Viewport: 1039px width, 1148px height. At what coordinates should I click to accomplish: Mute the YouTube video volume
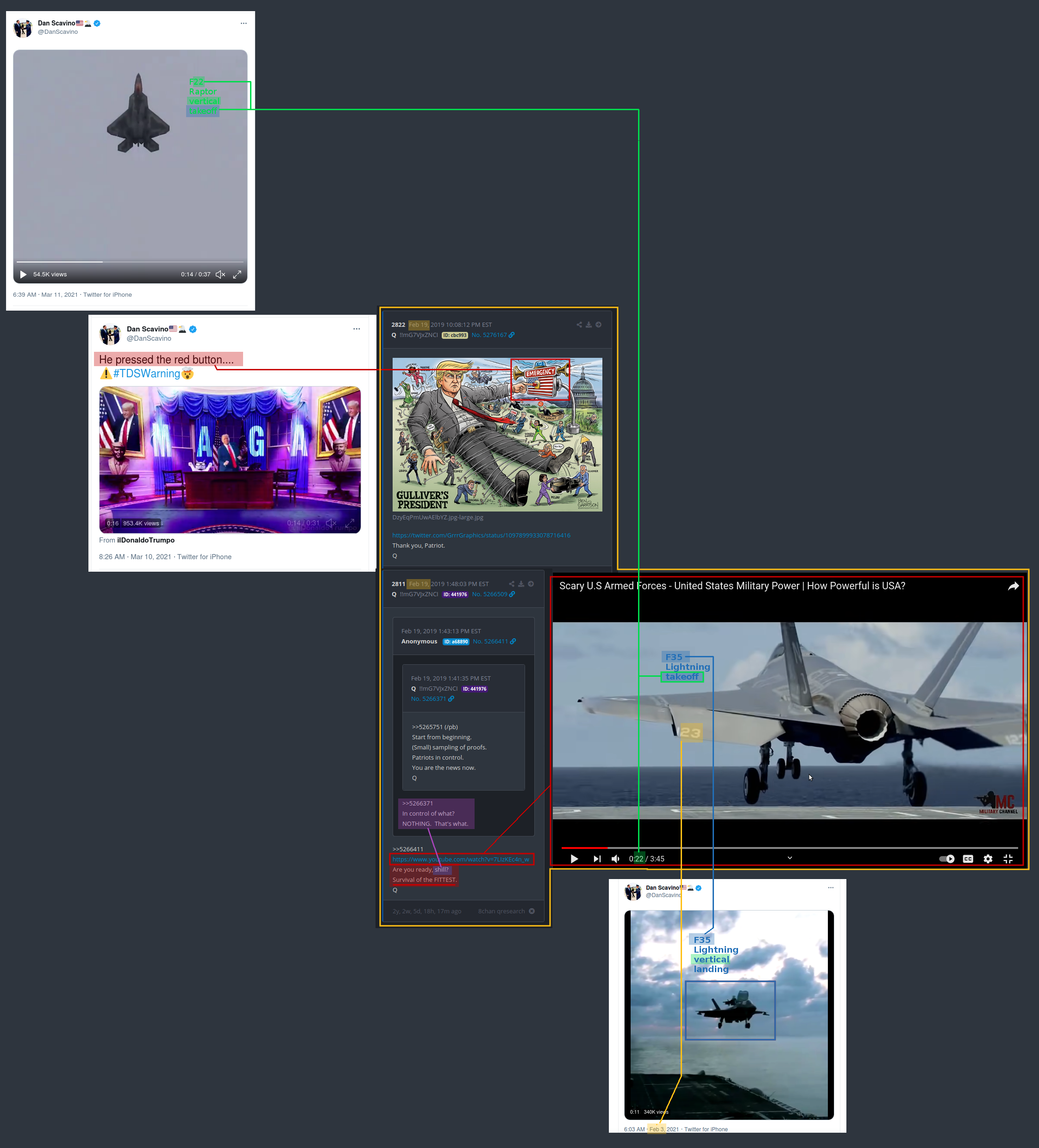coord(616,859)
